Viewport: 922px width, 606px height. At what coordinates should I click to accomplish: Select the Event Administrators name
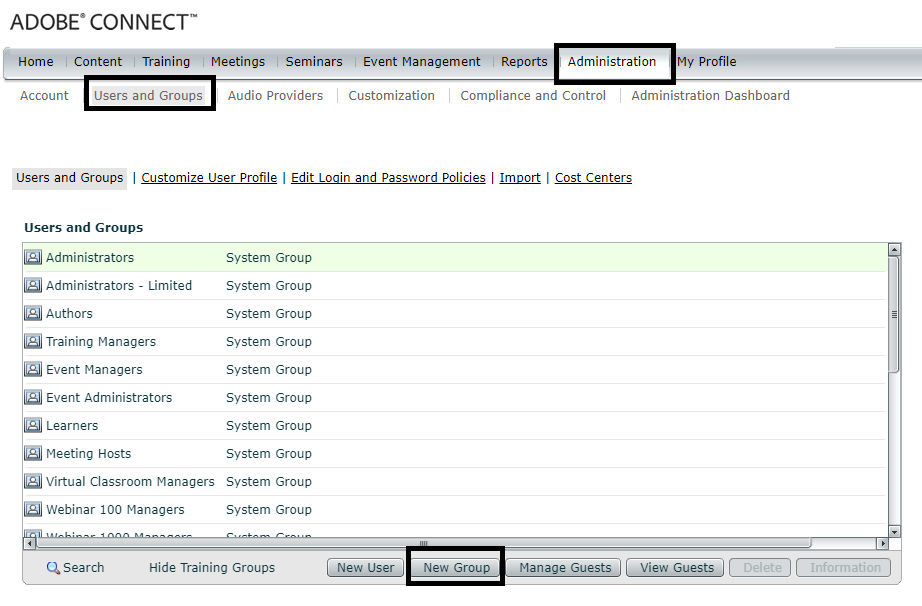point(109,397)
